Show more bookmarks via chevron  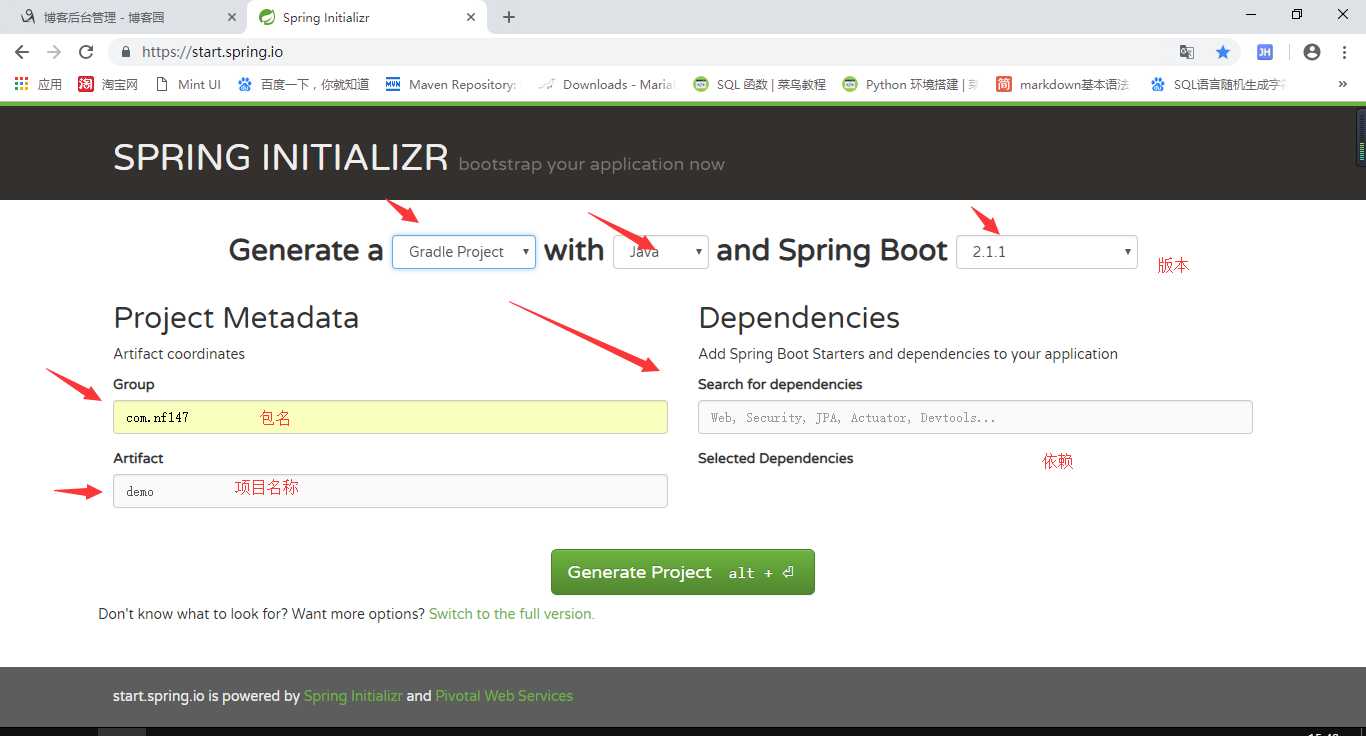(x=1342, y=84)
